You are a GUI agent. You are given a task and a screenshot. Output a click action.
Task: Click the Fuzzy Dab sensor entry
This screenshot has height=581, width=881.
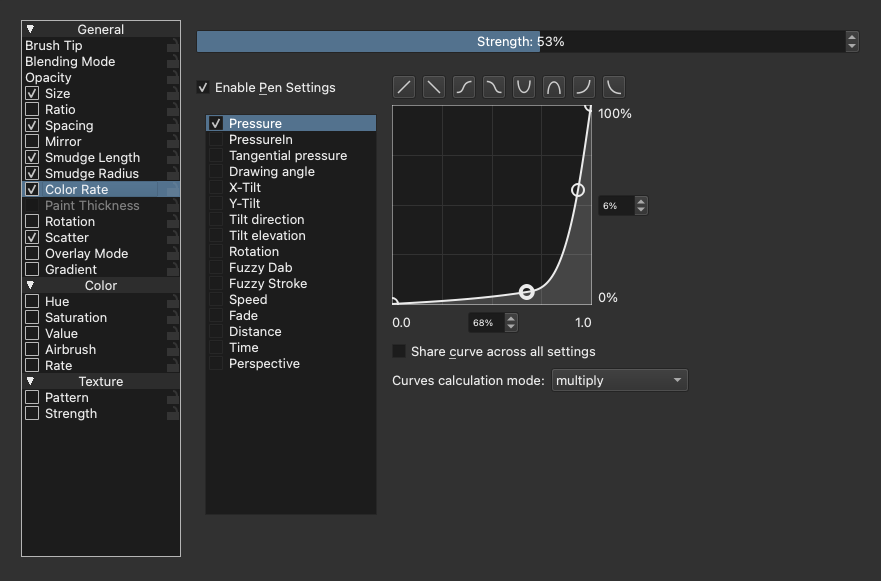click(260, 268)
